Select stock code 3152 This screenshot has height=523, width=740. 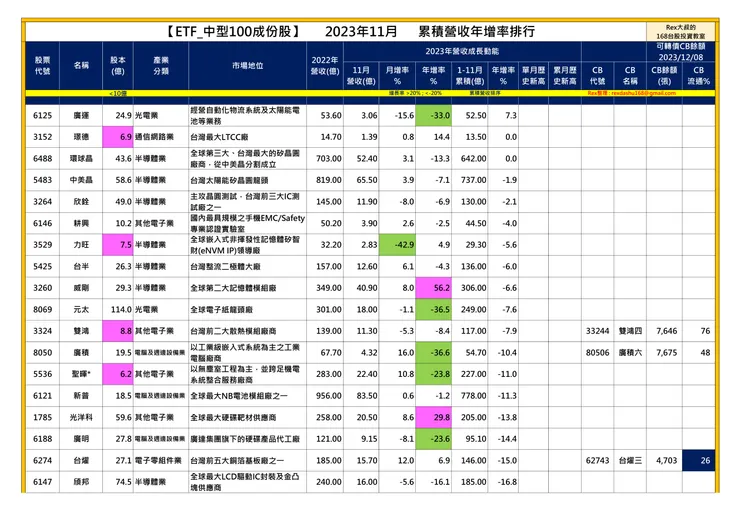[42, 137]
